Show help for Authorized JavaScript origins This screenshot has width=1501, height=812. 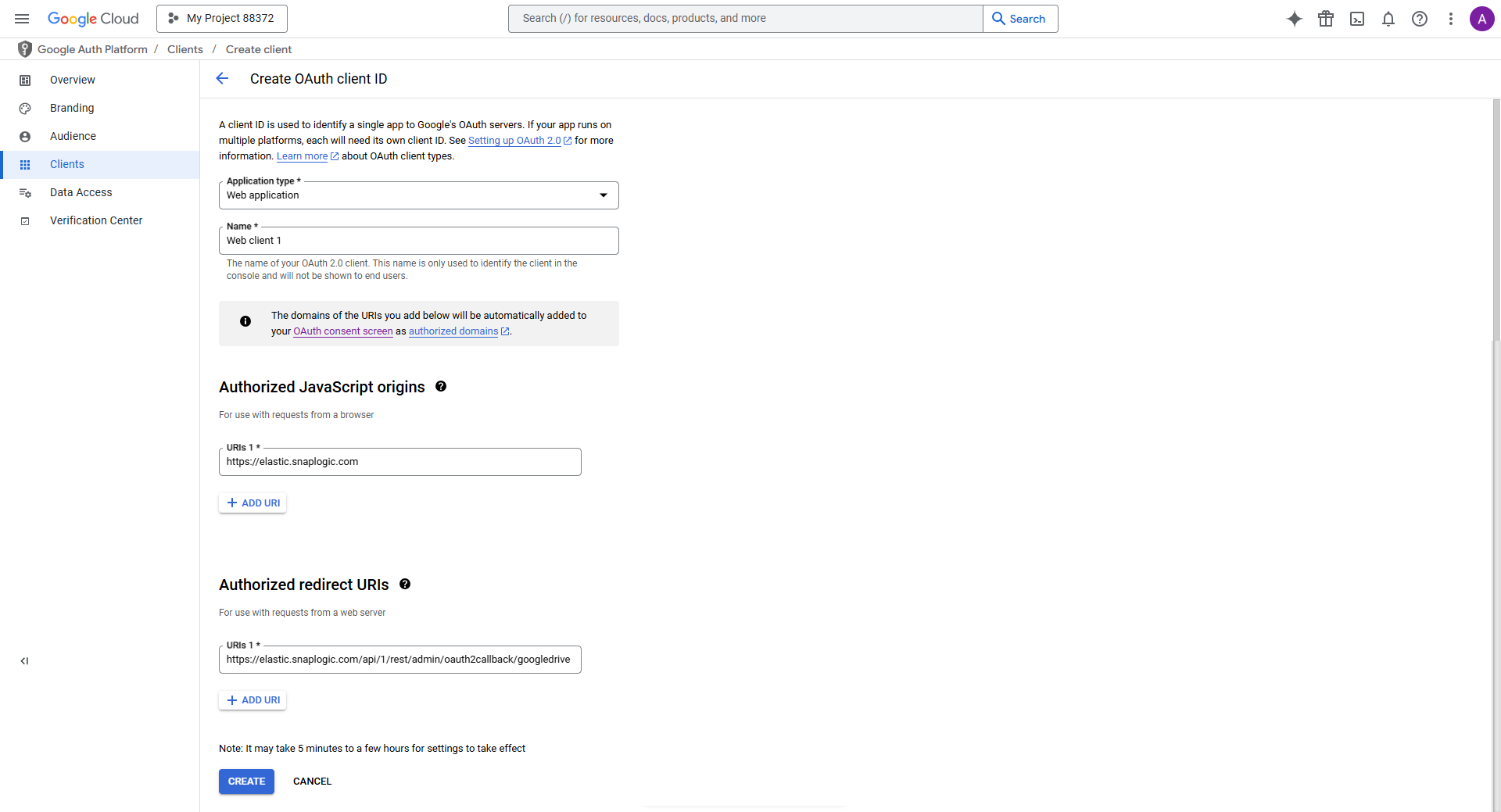(441, 386)
